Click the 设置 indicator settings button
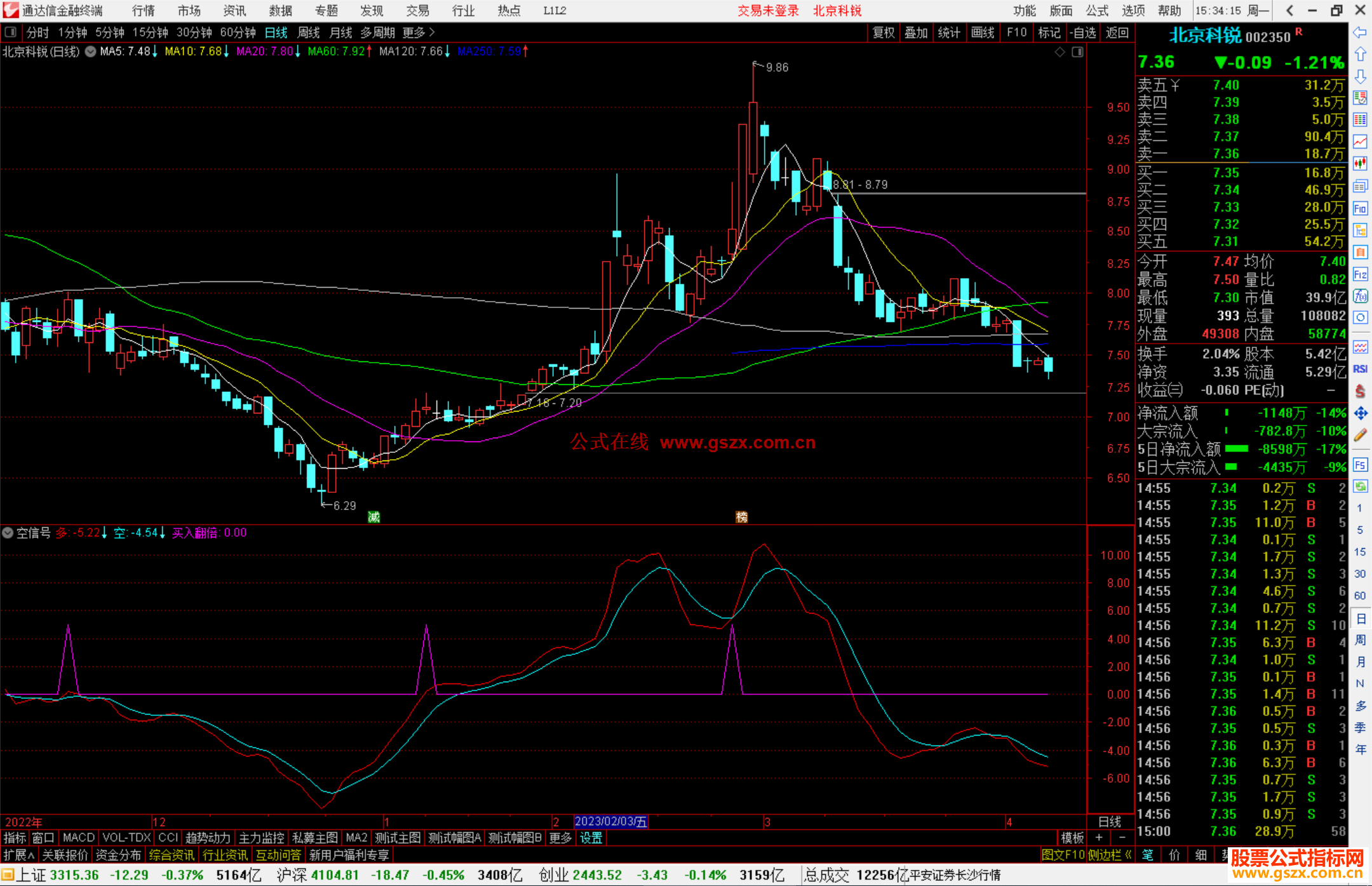The width and height of the screenshot is (1372, 886). point(591,838)
